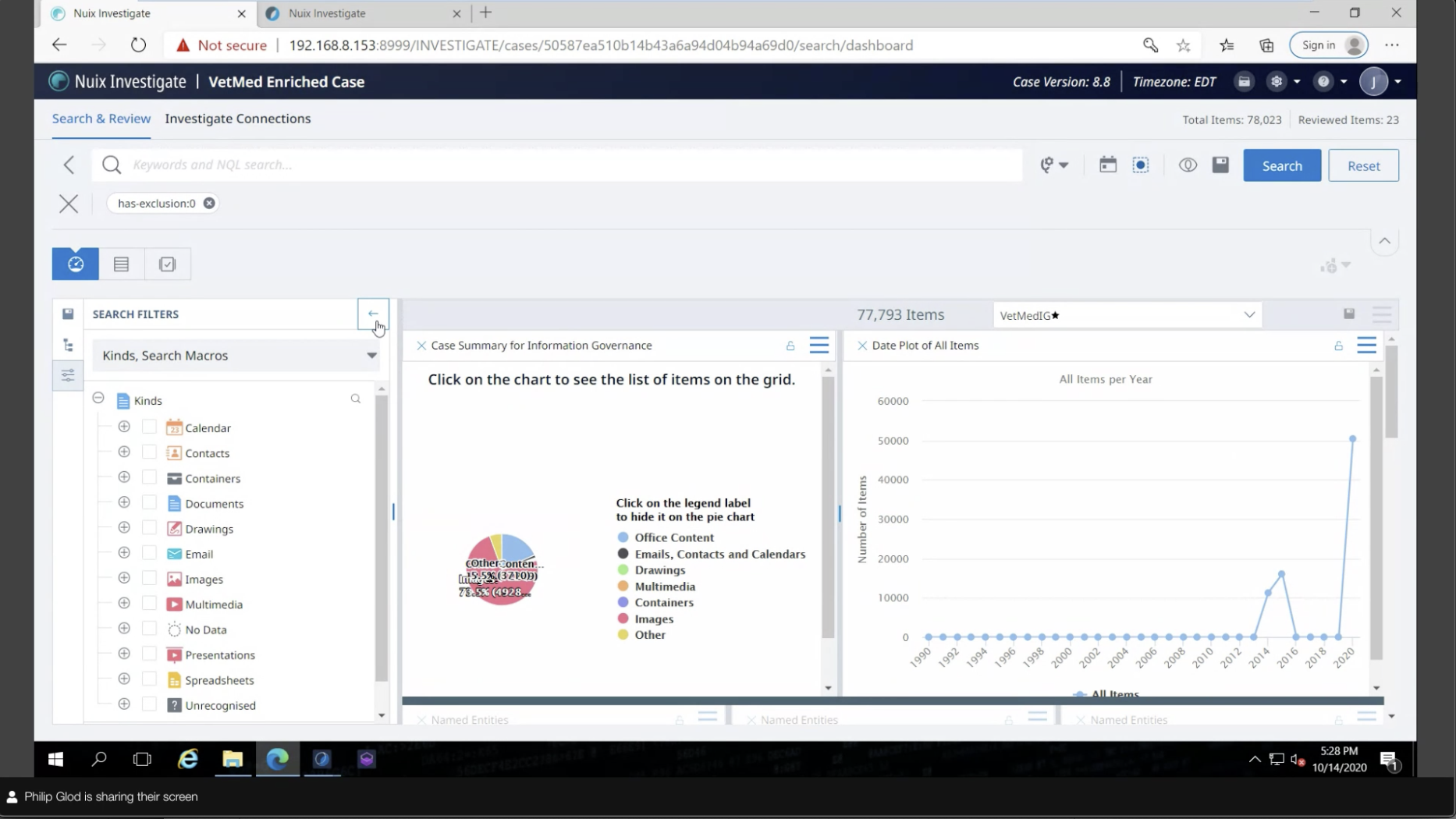This screenshot has height=819, width=1456.
Task: Search within Kinds using magnifier icon
Action: 356,399
